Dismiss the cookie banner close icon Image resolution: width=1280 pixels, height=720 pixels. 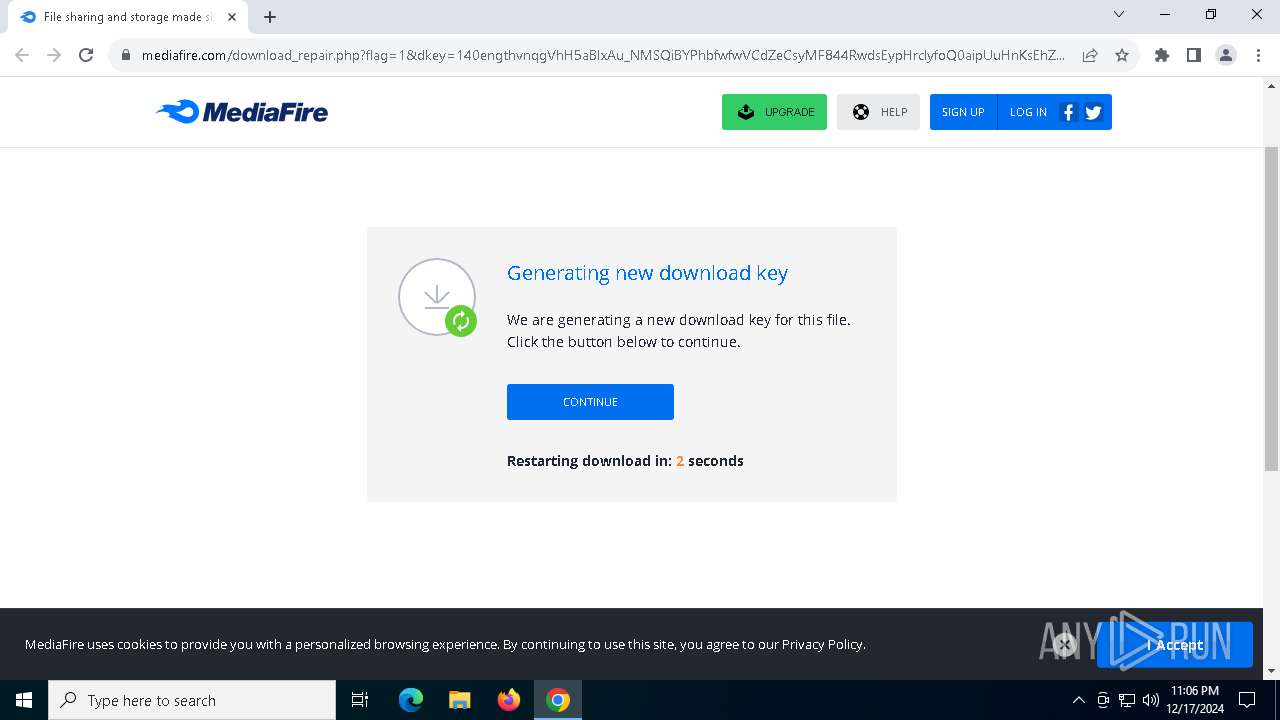point(1065,645)
